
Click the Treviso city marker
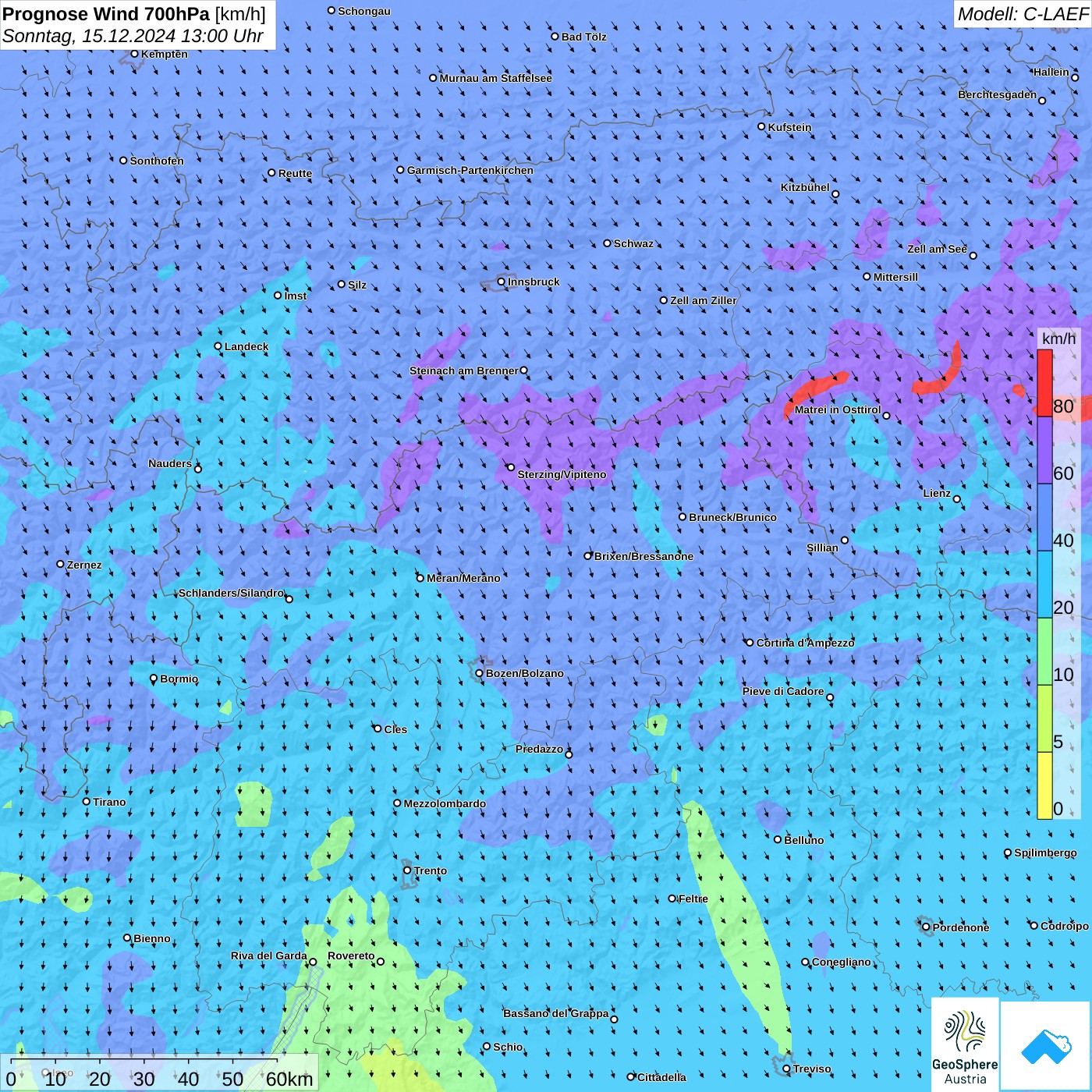(786, 1069)
